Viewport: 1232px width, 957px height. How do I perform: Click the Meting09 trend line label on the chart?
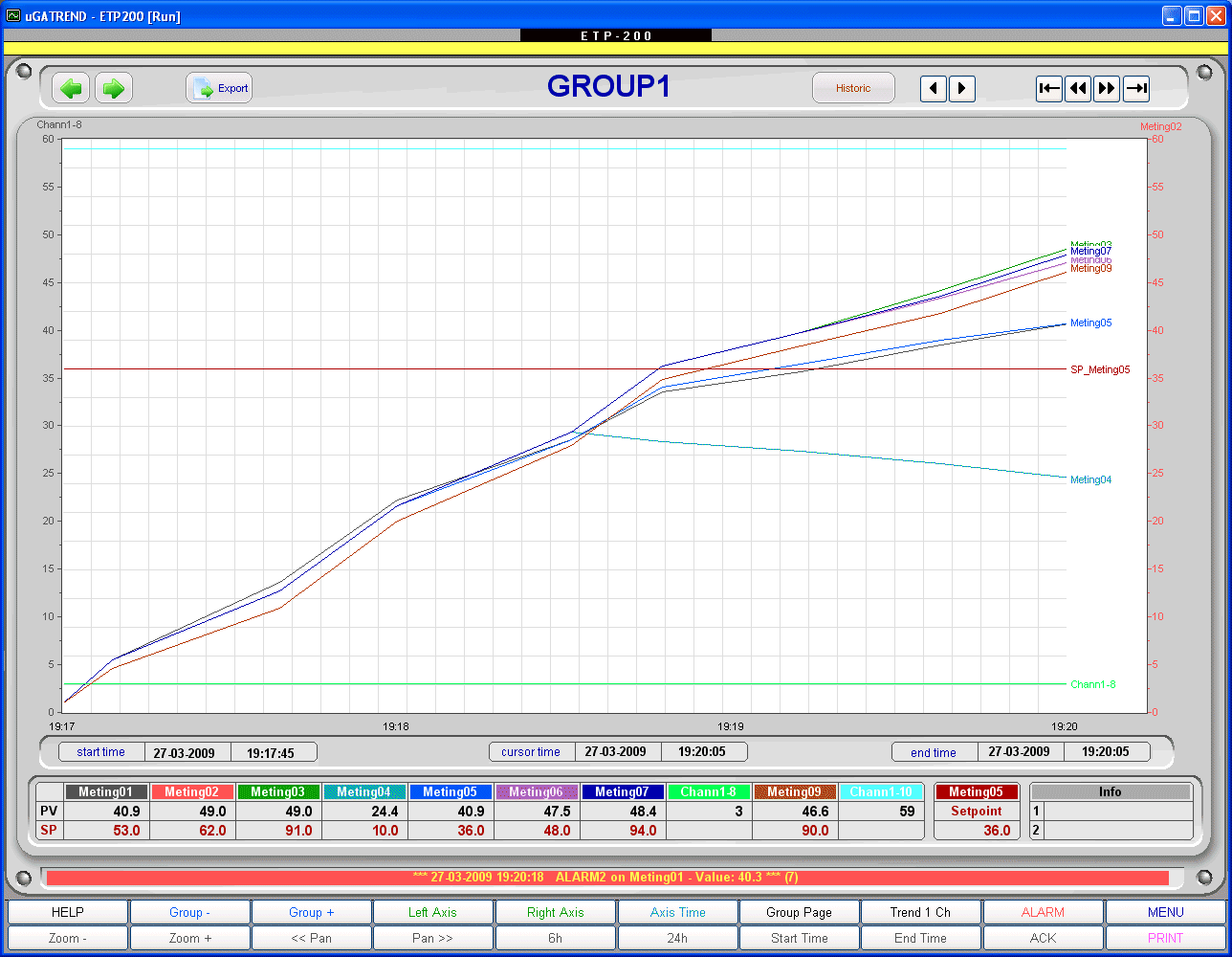pyautogui.click(x=1091, y=269)
